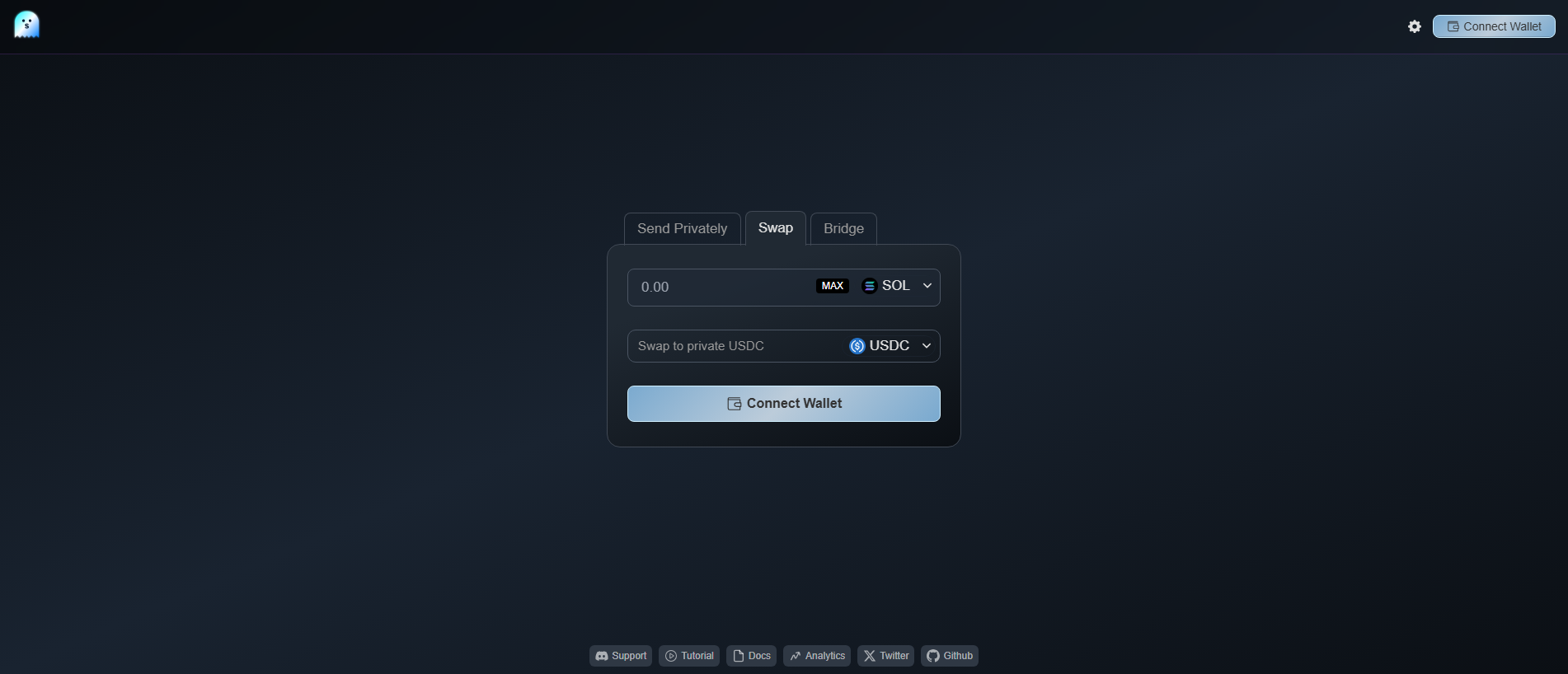Click the large Connect Wallet button
Viewport: 1568px width, 674px height.
point(784,404)
